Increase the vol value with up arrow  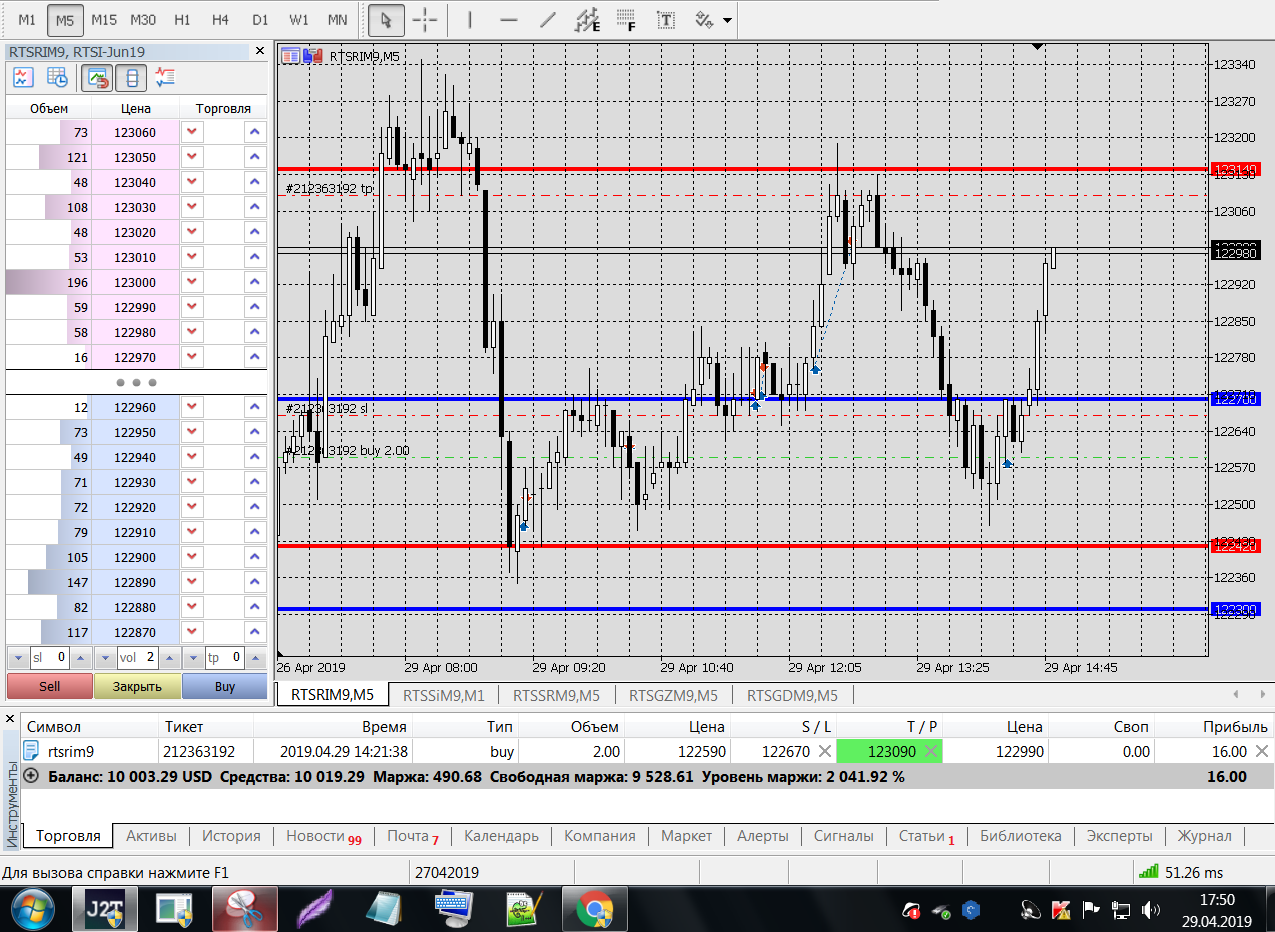pos(170,658)
